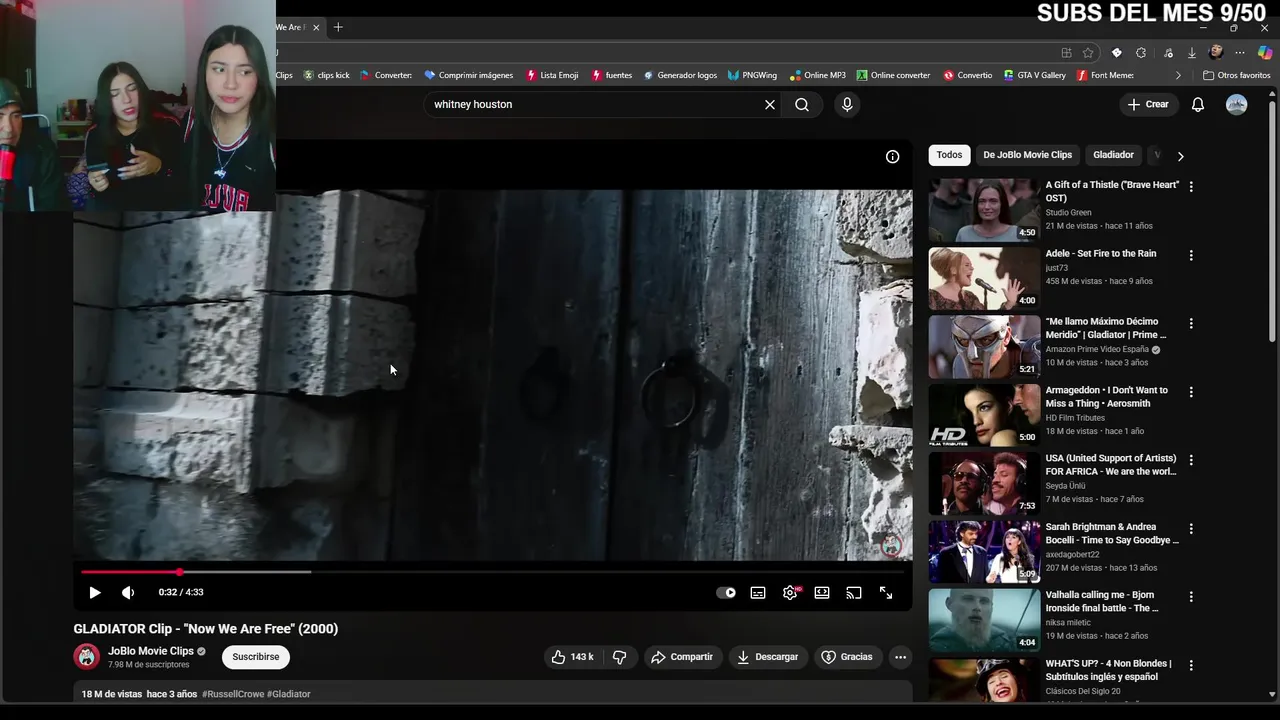Open A Gift of a Thistle thumbnail
Image resolution: width=1280 pixels, height=720 pixels.
click(x=984, y=210)
